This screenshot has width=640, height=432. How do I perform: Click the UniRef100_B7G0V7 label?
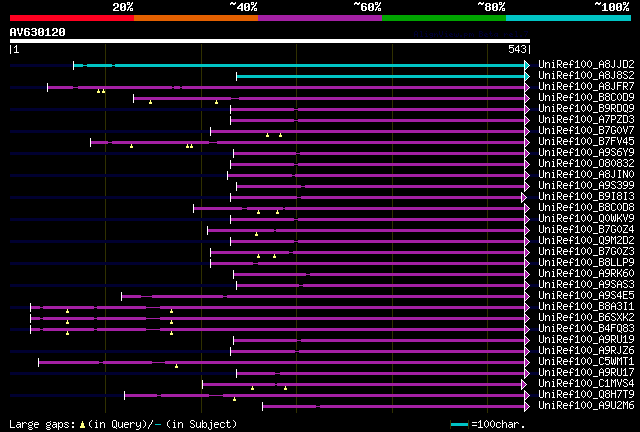(586, 130)
